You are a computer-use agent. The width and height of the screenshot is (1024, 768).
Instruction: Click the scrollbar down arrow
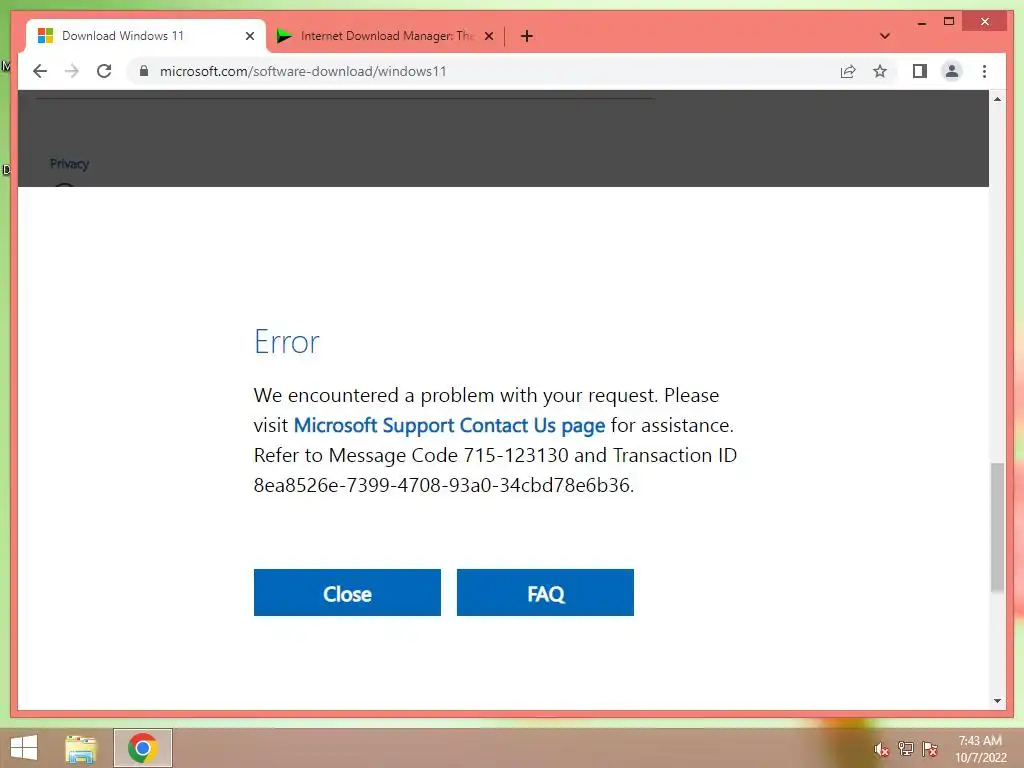coord(997,701)
